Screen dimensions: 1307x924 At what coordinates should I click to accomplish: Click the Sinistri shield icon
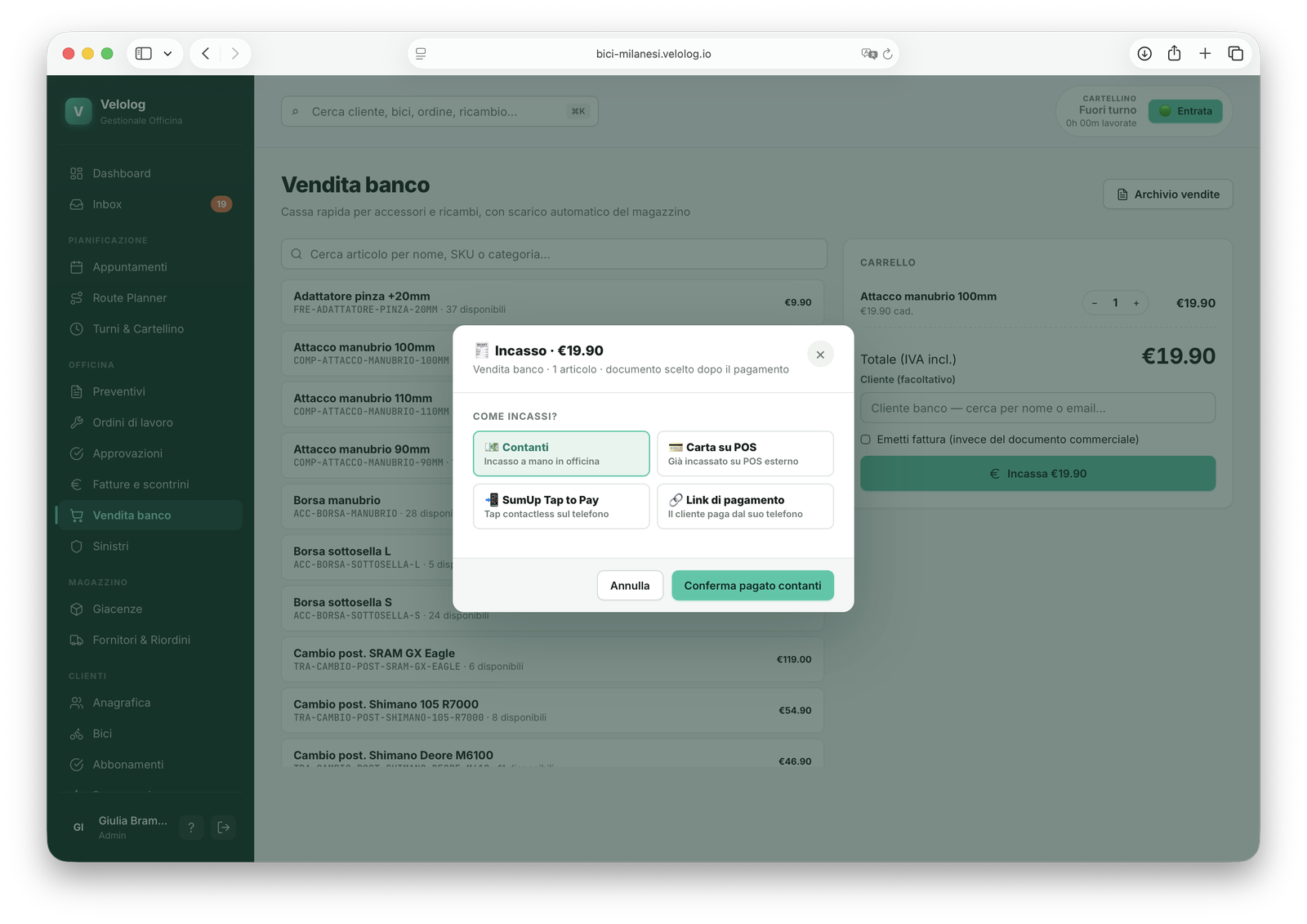tap(77, 547)
